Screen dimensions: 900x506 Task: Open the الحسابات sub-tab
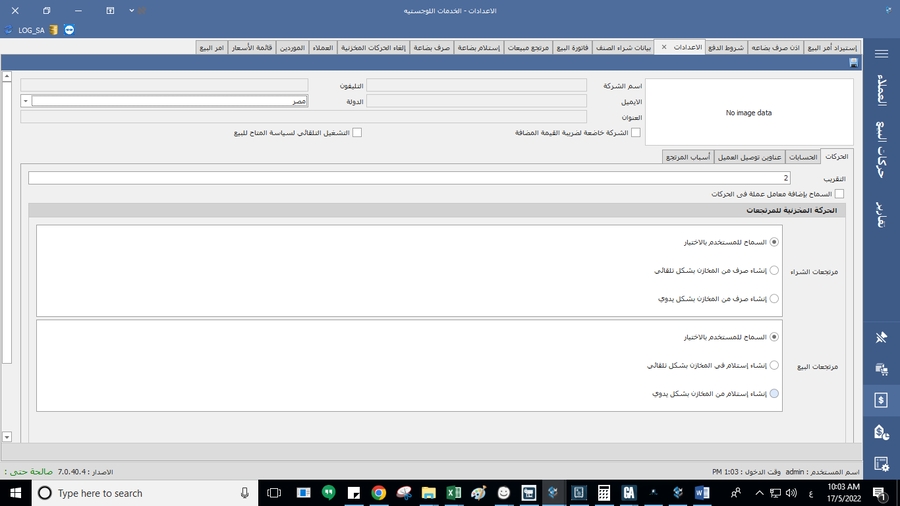pyautogui.click(x=804, y=157)
